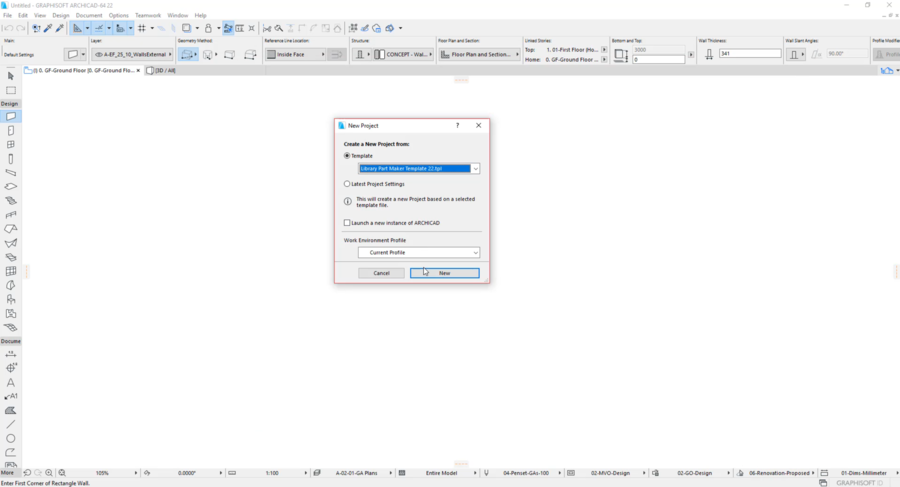Click the Inject Parameters syringe icon
The width and height of the screenshot is (900, 487).
pyautogui.click(x=60, y=28)
